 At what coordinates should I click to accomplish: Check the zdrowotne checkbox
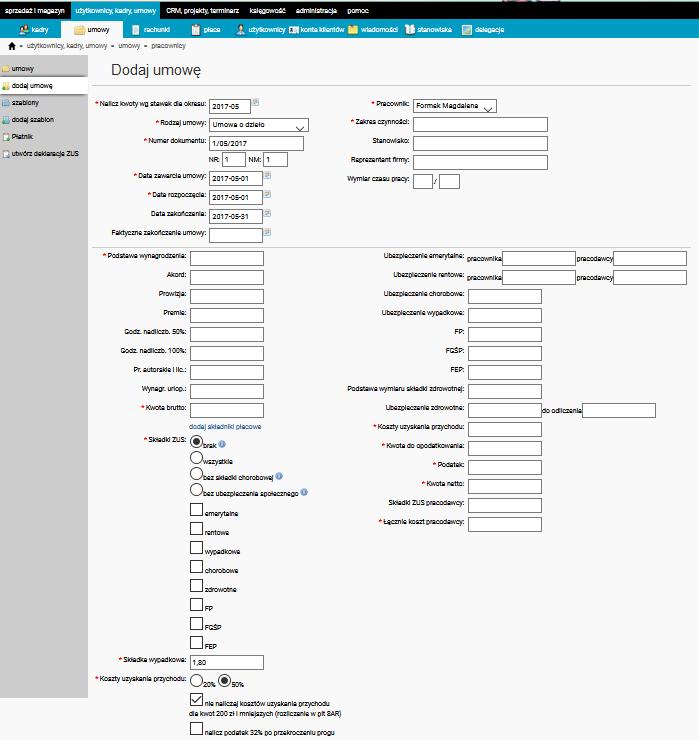pyautogui.click(x=196, y=586)
